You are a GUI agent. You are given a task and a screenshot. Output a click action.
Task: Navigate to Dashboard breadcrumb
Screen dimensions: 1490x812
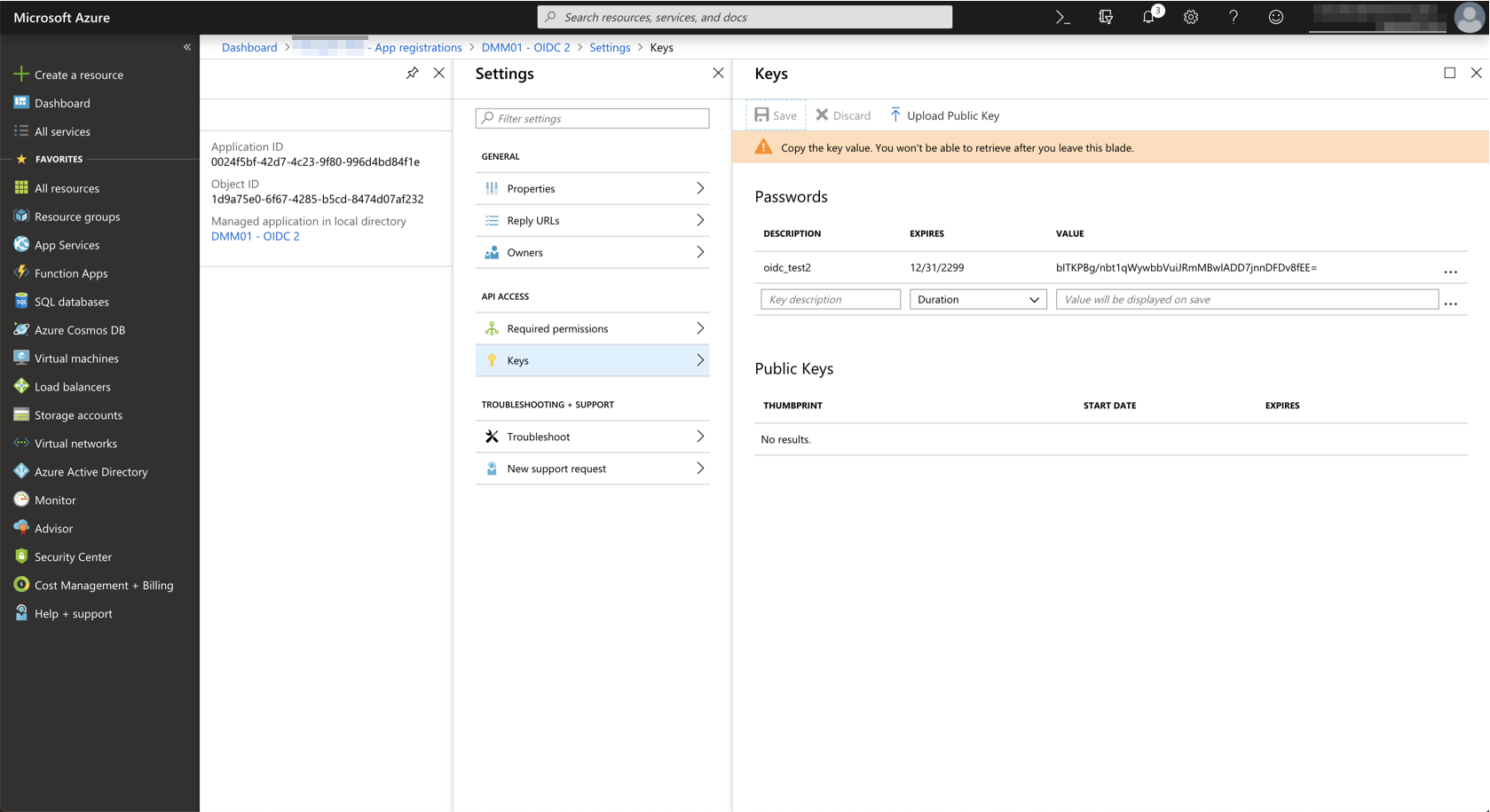(248, 47)
